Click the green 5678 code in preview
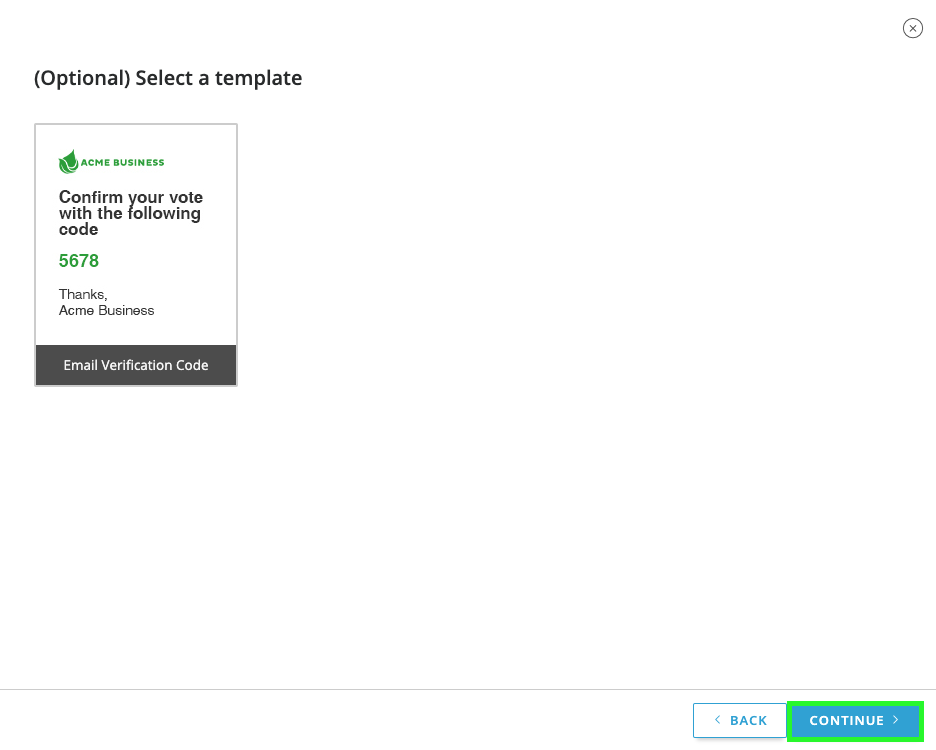This screenshot has height=750, width=936. tap(79, 261)
